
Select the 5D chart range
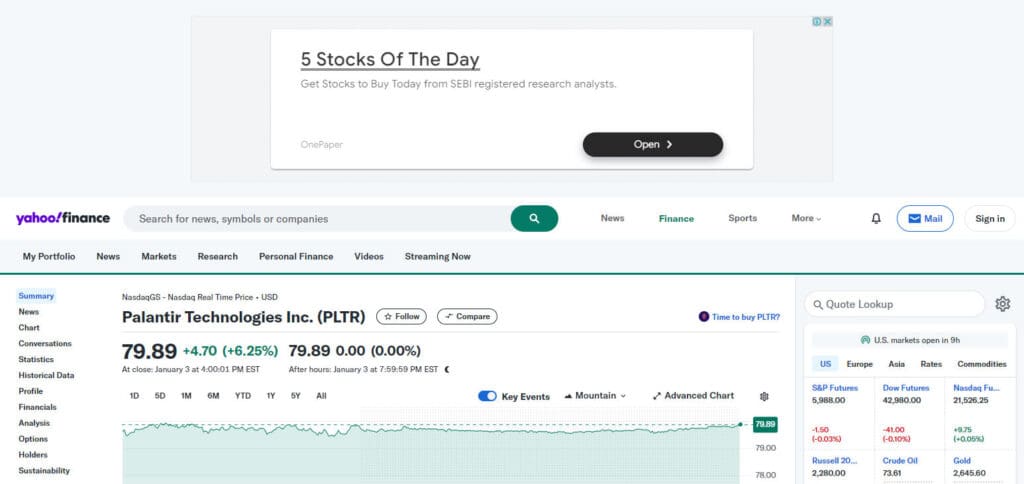point(160,396)
